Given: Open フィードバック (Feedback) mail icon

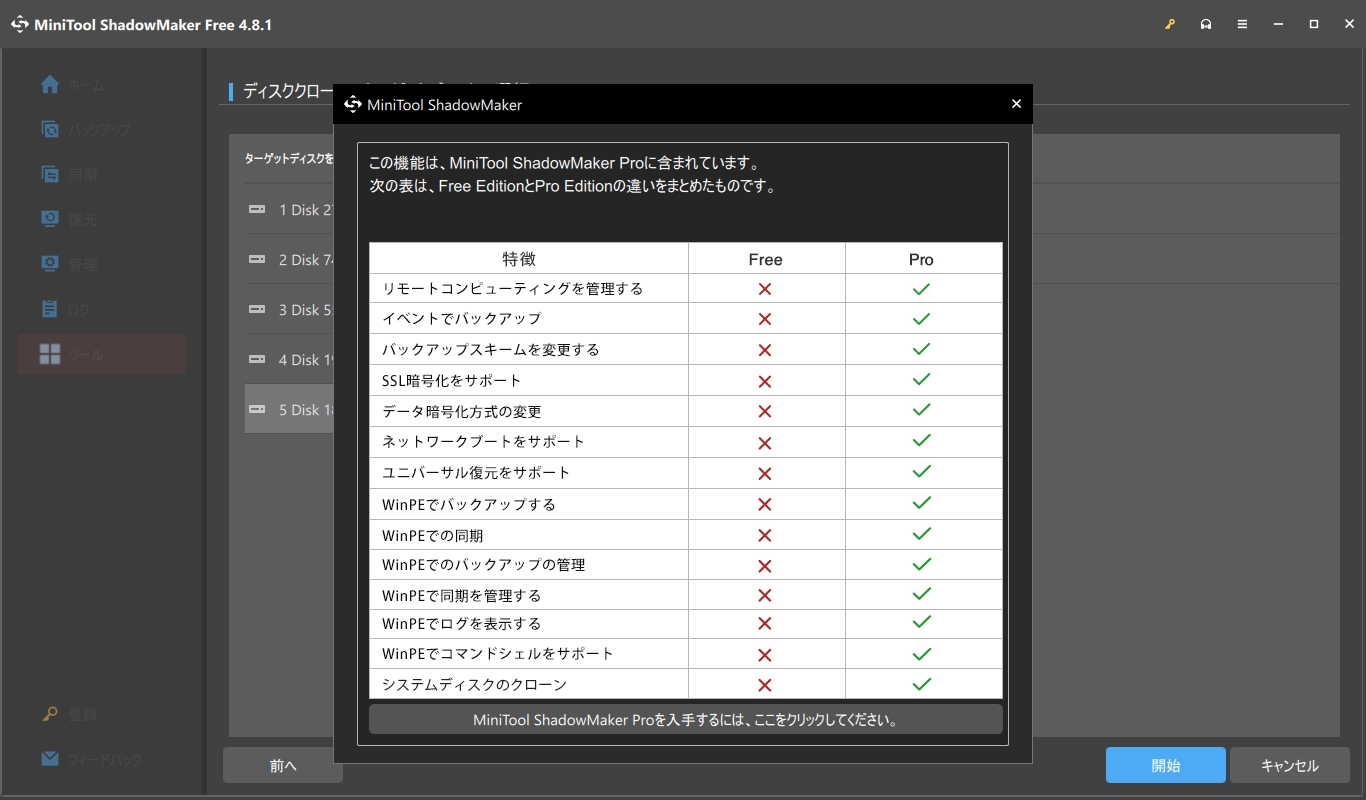Looking at the screenshot, I should (50, 759).
